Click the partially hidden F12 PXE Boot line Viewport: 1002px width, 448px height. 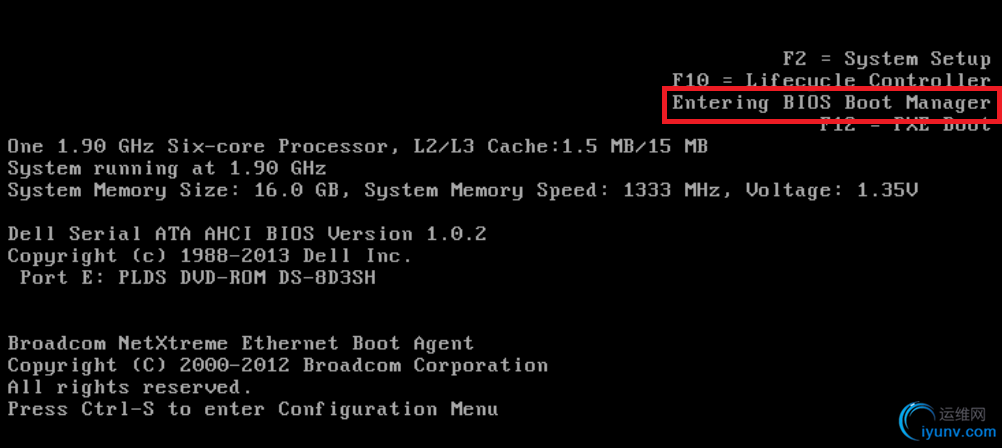[905, 125]
